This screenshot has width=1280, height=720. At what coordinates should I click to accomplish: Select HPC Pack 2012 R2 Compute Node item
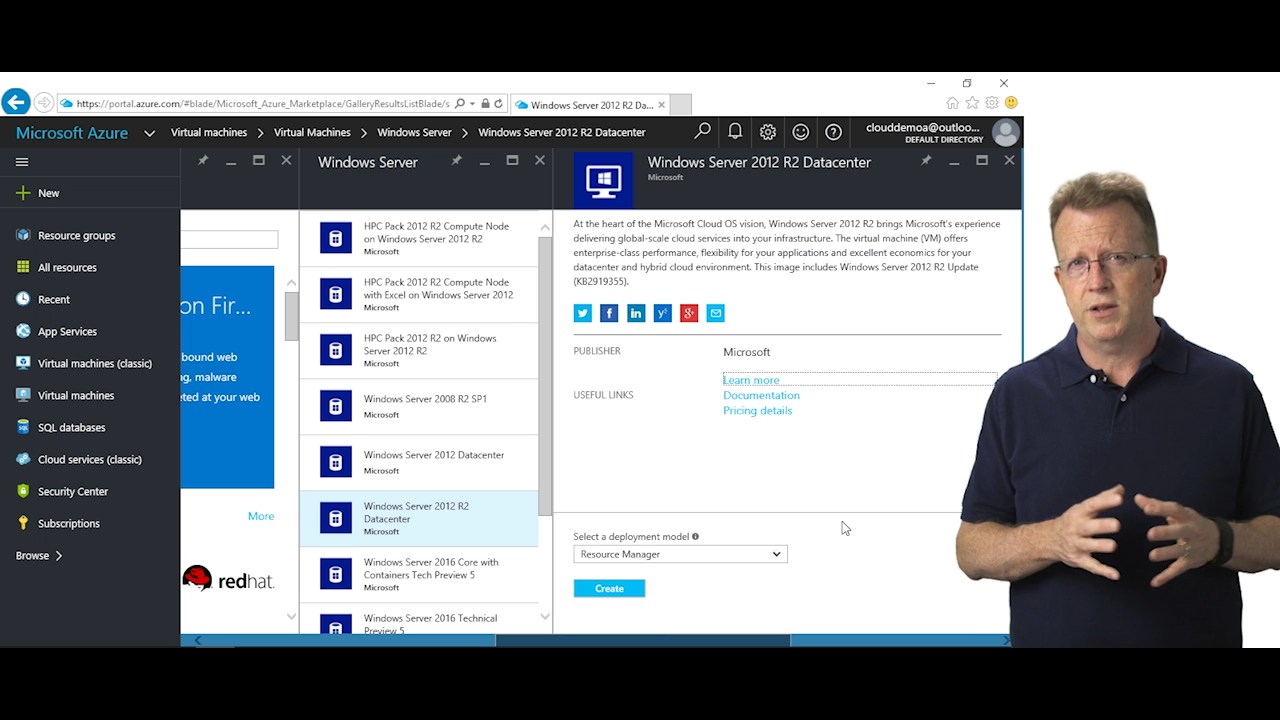(419, 238)
